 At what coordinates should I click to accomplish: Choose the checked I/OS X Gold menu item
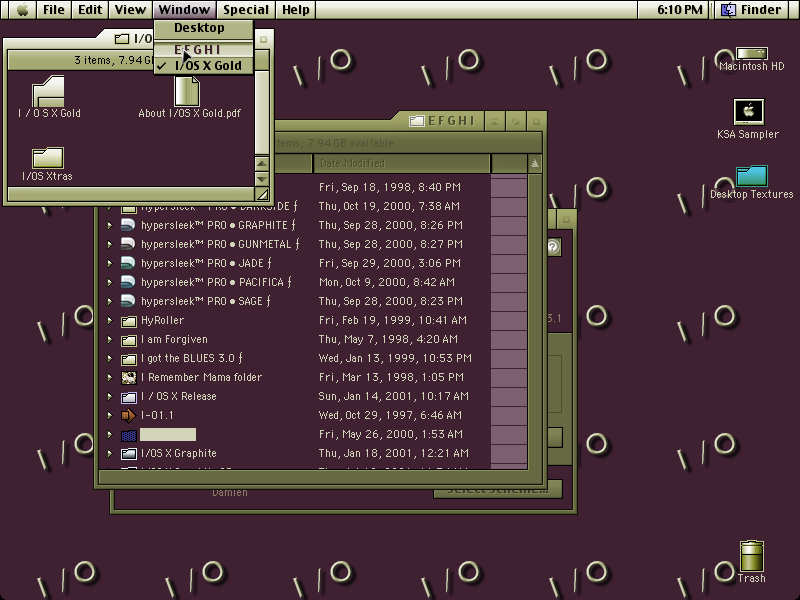click(204, 66)
